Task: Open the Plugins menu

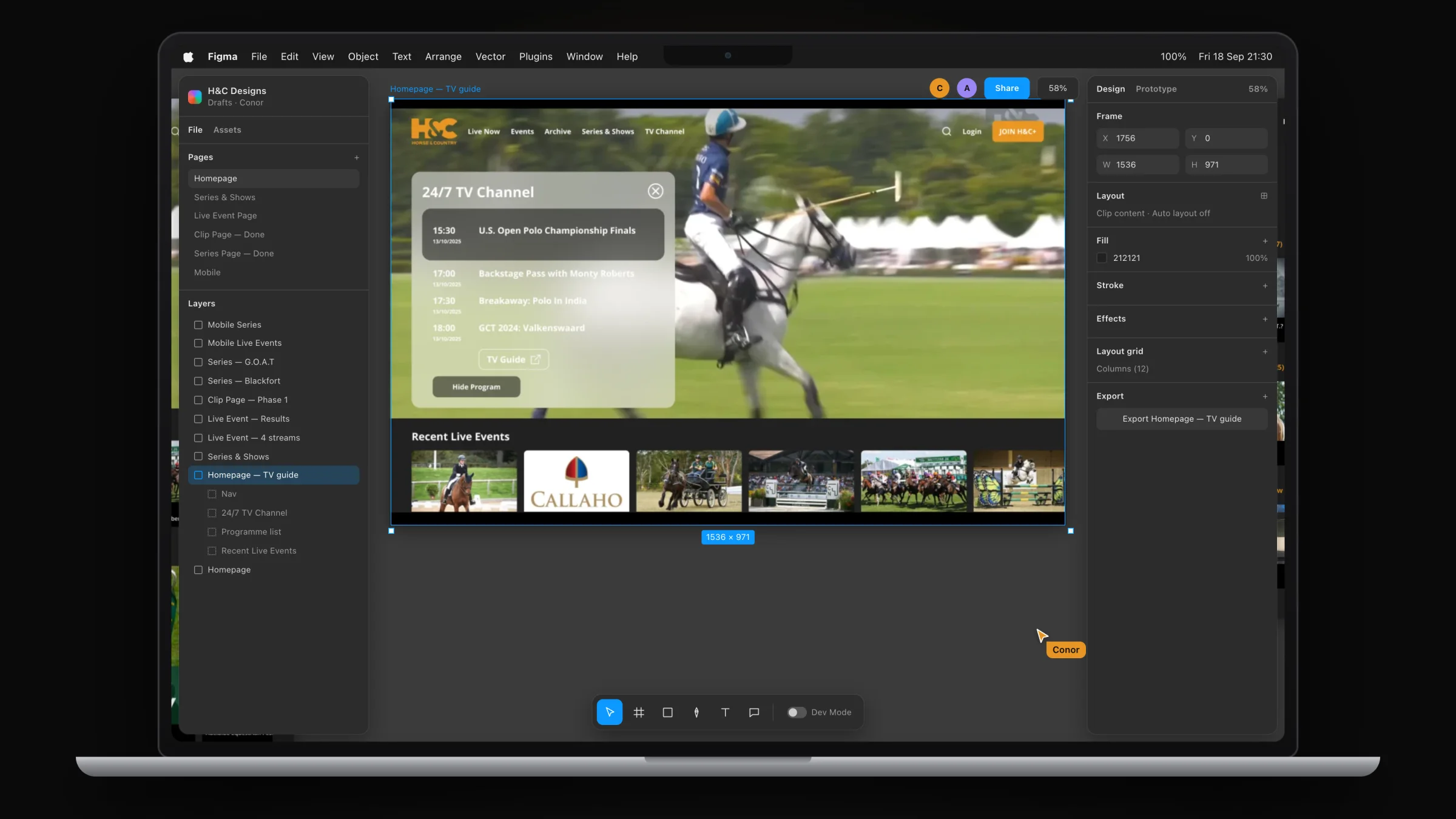Action: tap(536, 56)
